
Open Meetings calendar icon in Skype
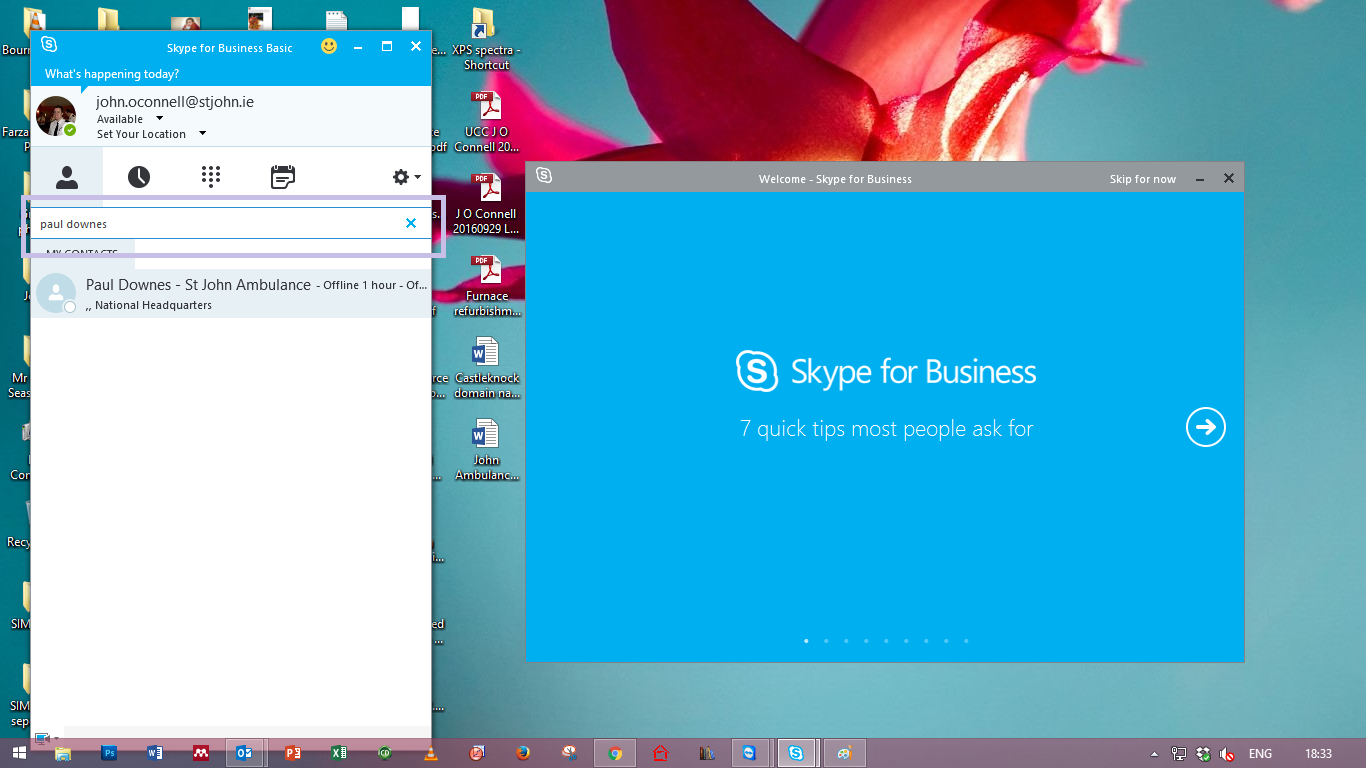[283, 177]
